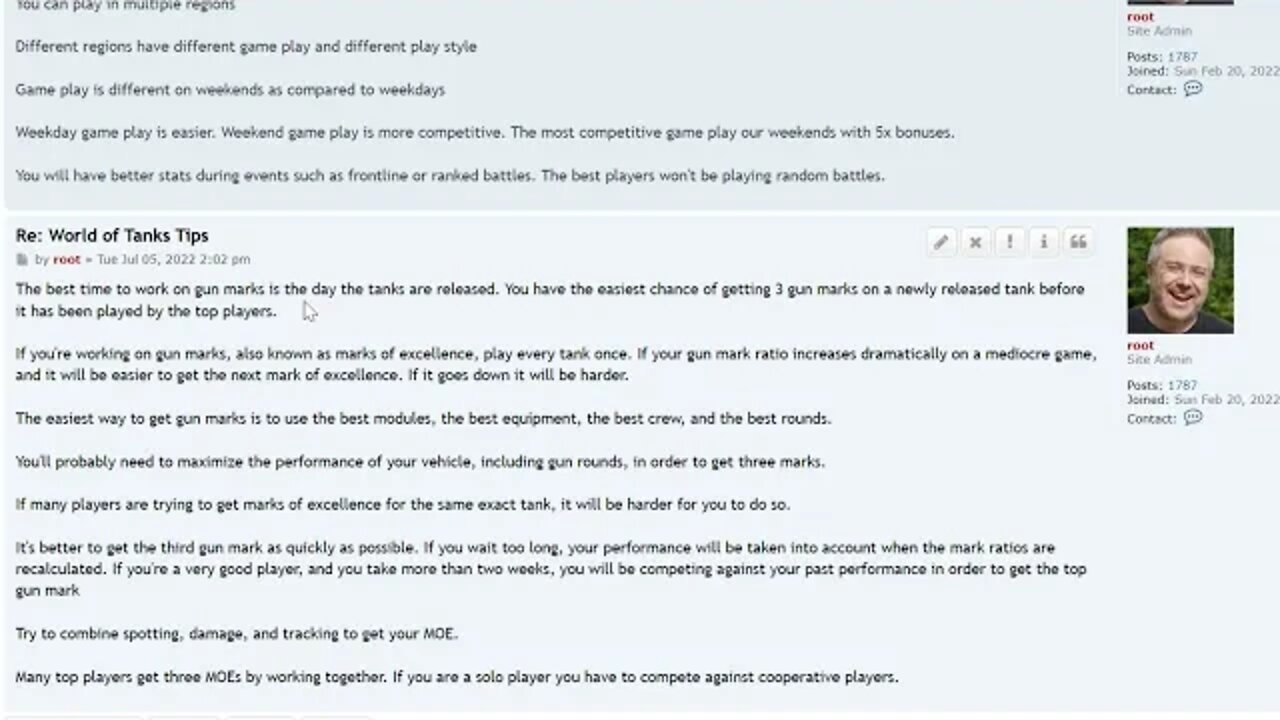Click the line about combining spotting, damage, and tracking

pyautogui.click(x=236, y=634)
